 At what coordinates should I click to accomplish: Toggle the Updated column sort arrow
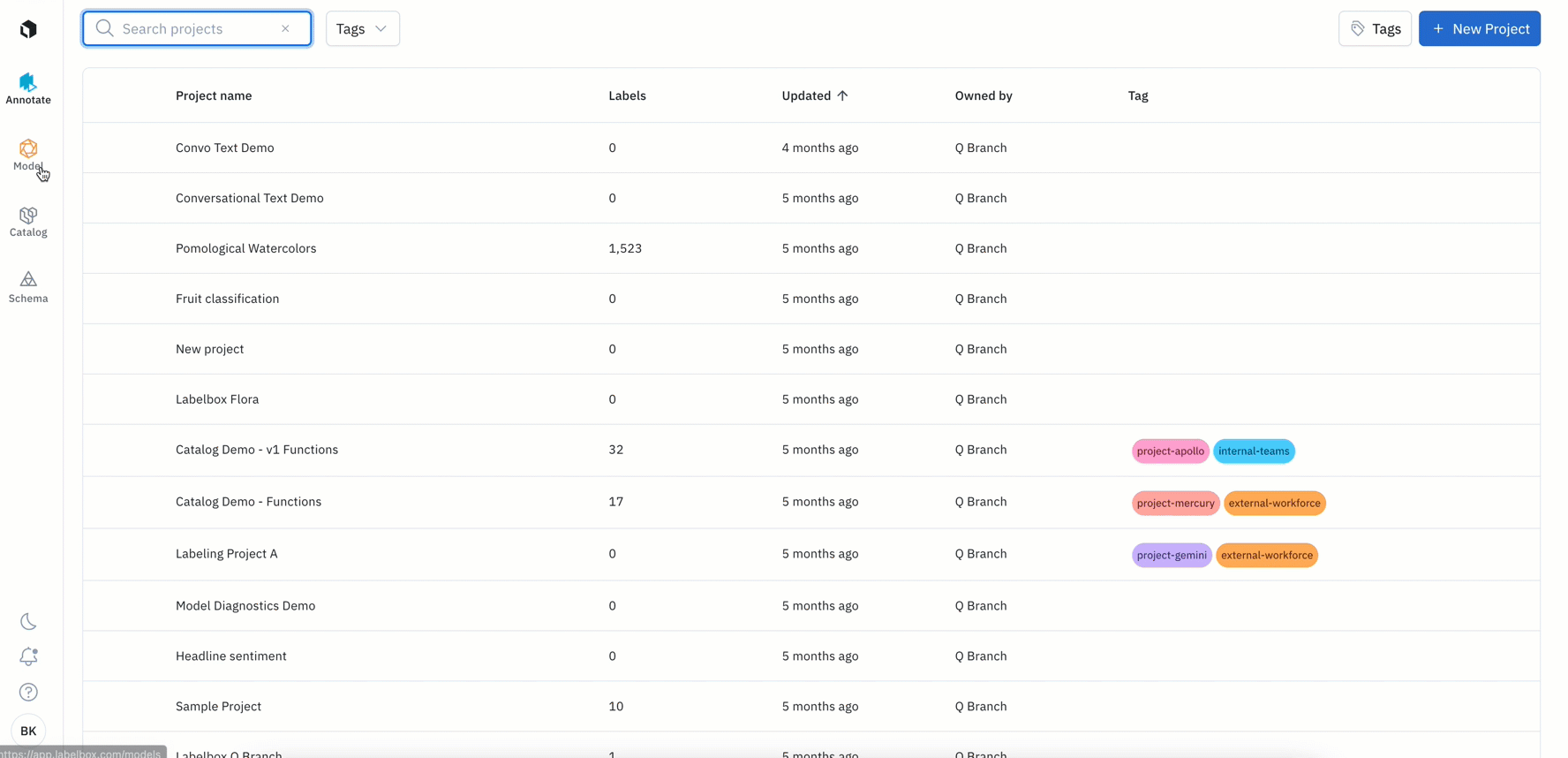click(x=842, y=95)
